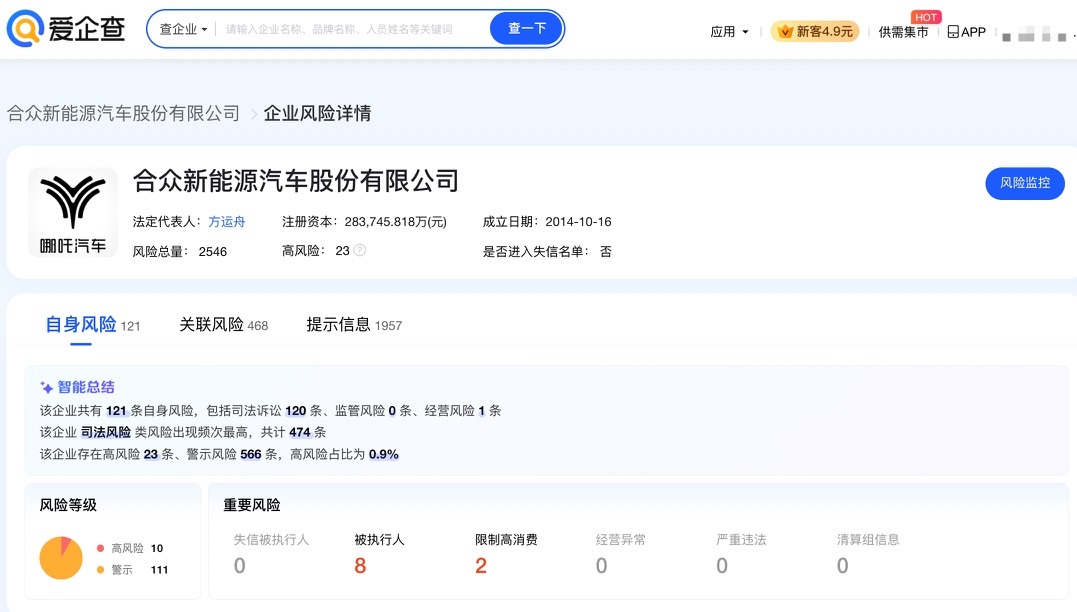1077x612 pixels.
Task: Click the 风险等级 section heading
Action: click(68, 506)
